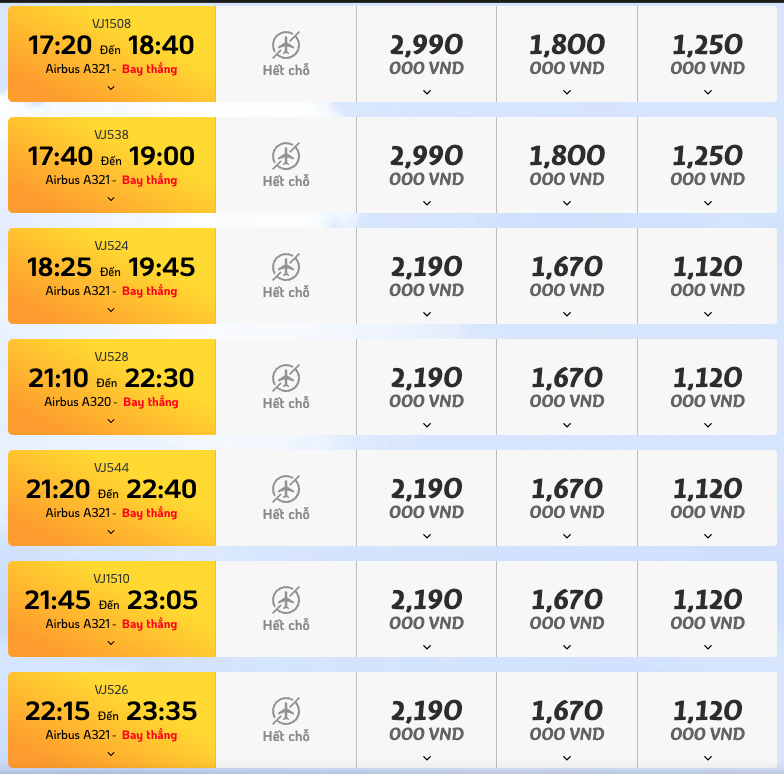Click sold-out plane icon for flight VJ544
This screenshot has height=774, width=784.
click(286, 489)
